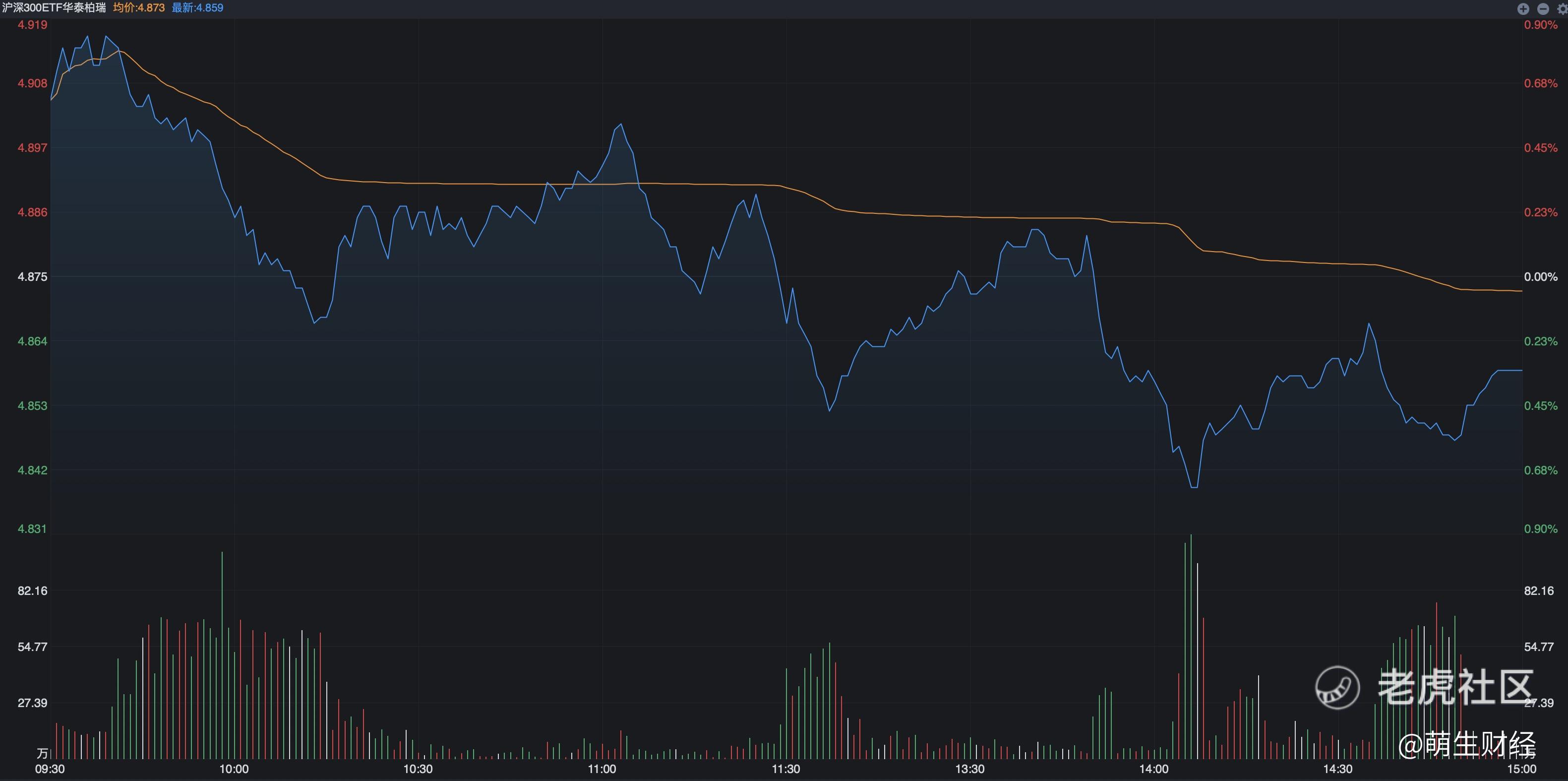The height and width of the screenshot is (781, 1568).
Task: Click the 万 volume unit label
Action: point(42,753)
